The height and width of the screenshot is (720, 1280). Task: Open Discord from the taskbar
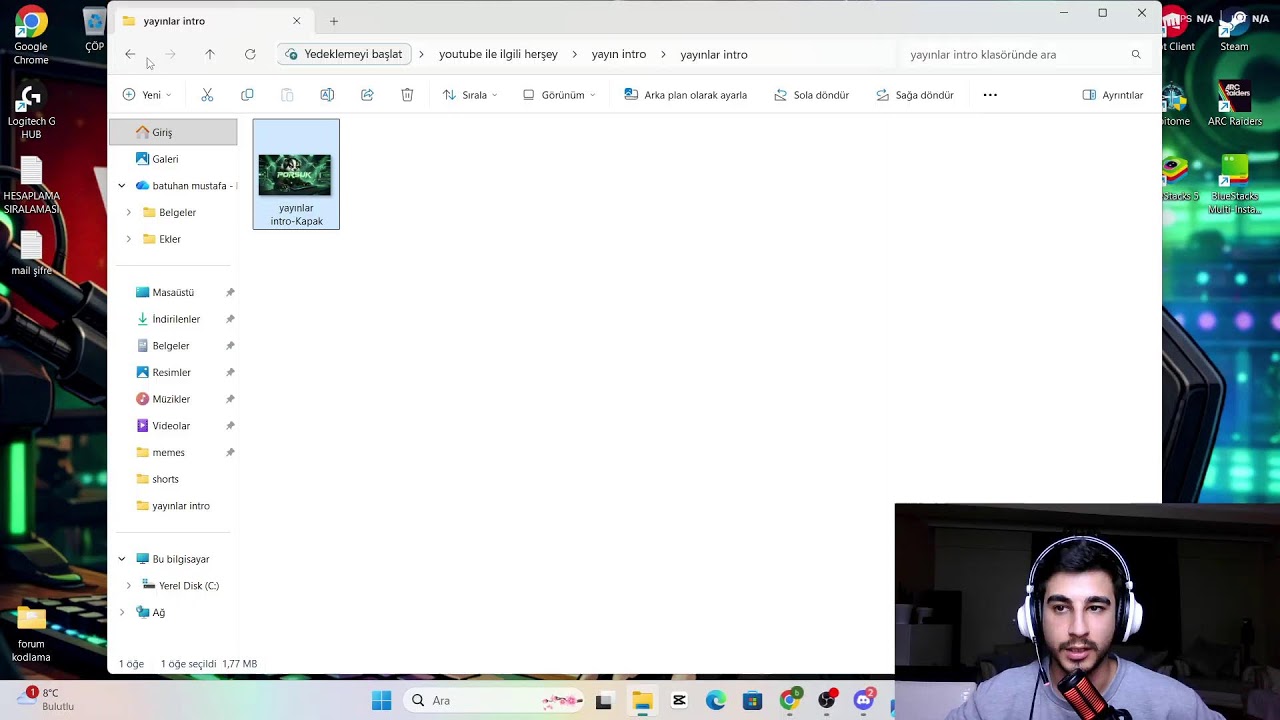(x=864, y=701)
